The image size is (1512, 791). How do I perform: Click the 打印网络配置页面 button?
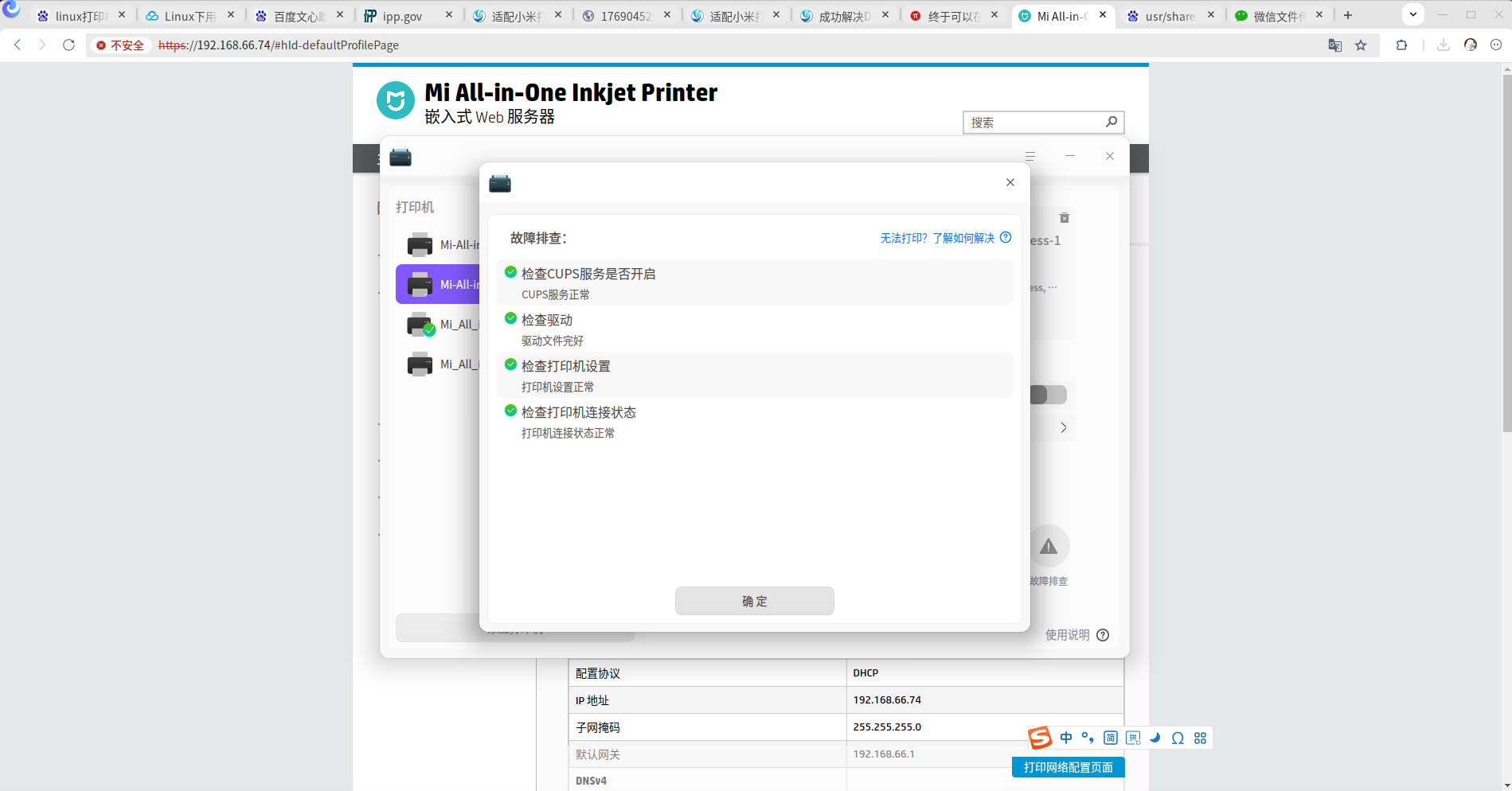(1069, 767)
